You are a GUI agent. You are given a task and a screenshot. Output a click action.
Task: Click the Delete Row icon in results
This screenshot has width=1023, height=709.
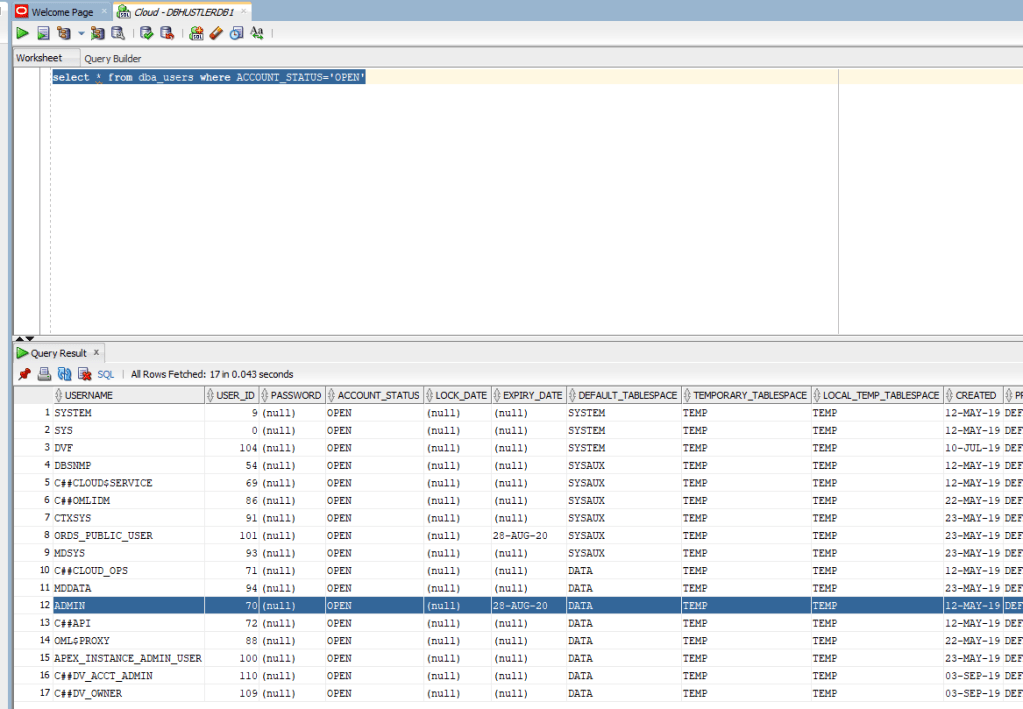(84, 374)
